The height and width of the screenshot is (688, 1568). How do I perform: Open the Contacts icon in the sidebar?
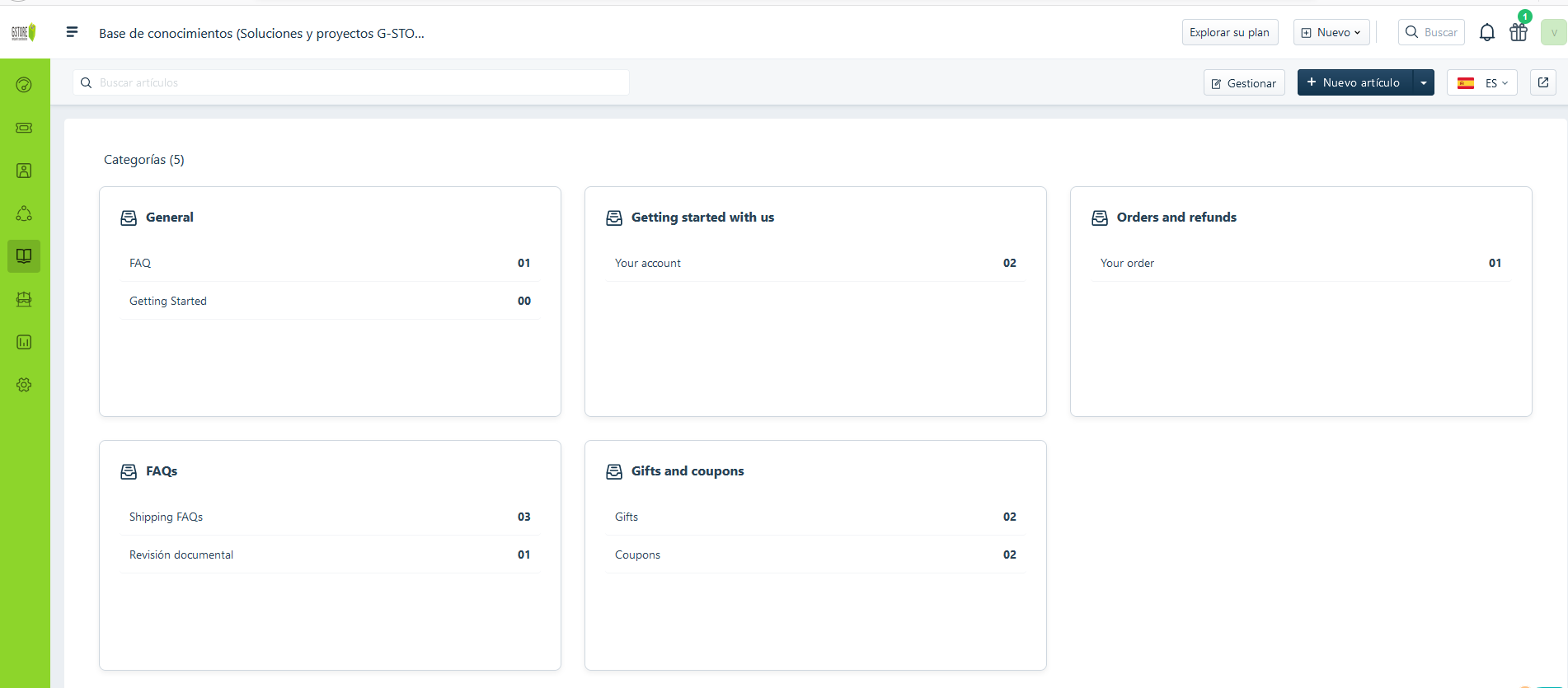pyautogui.click(x=24, y=171)
